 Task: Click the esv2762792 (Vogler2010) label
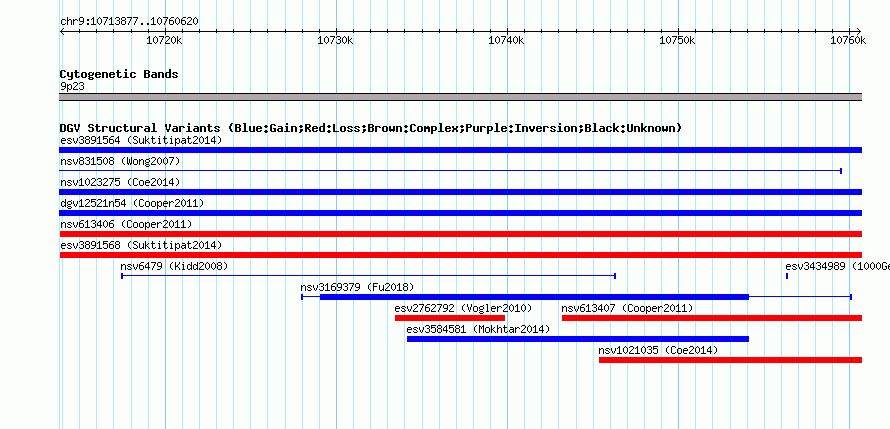coord(463,308)
